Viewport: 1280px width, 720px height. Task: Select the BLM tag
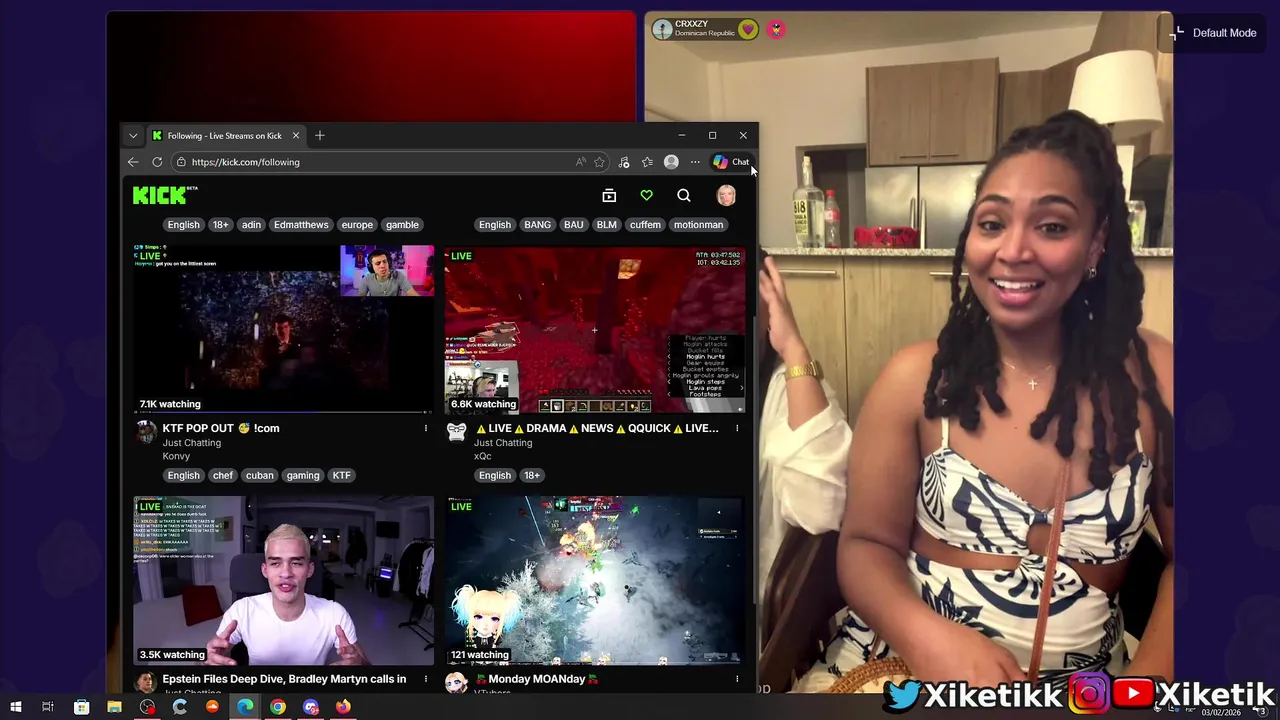(607, 225)
